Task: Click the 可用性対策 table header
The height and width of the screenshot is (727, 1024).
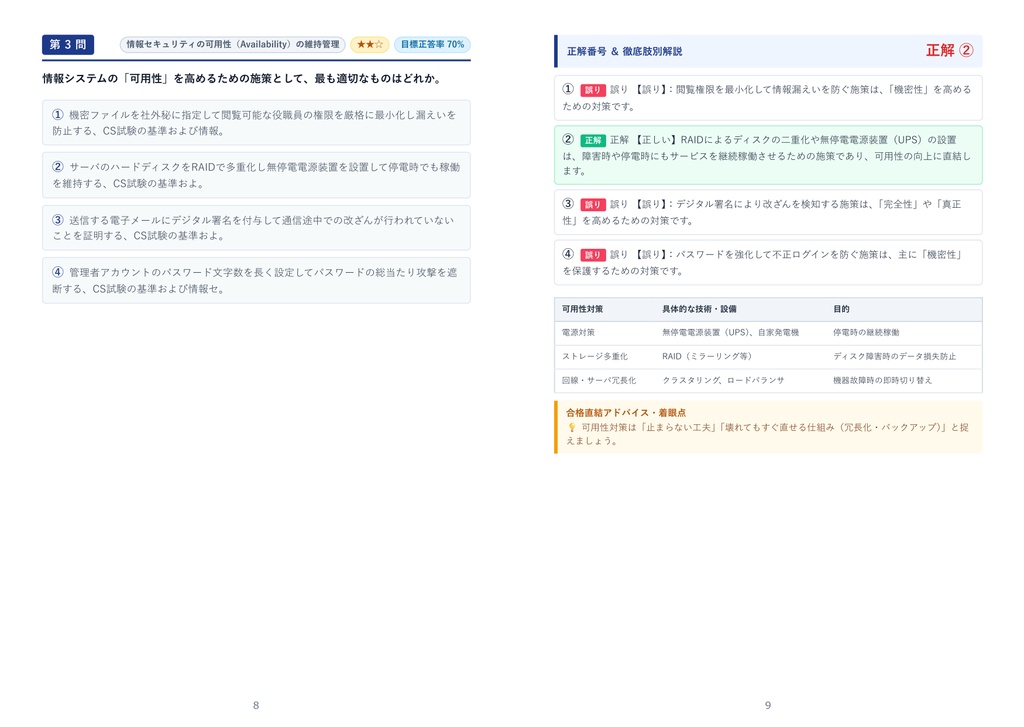Action: coord(583,309)
